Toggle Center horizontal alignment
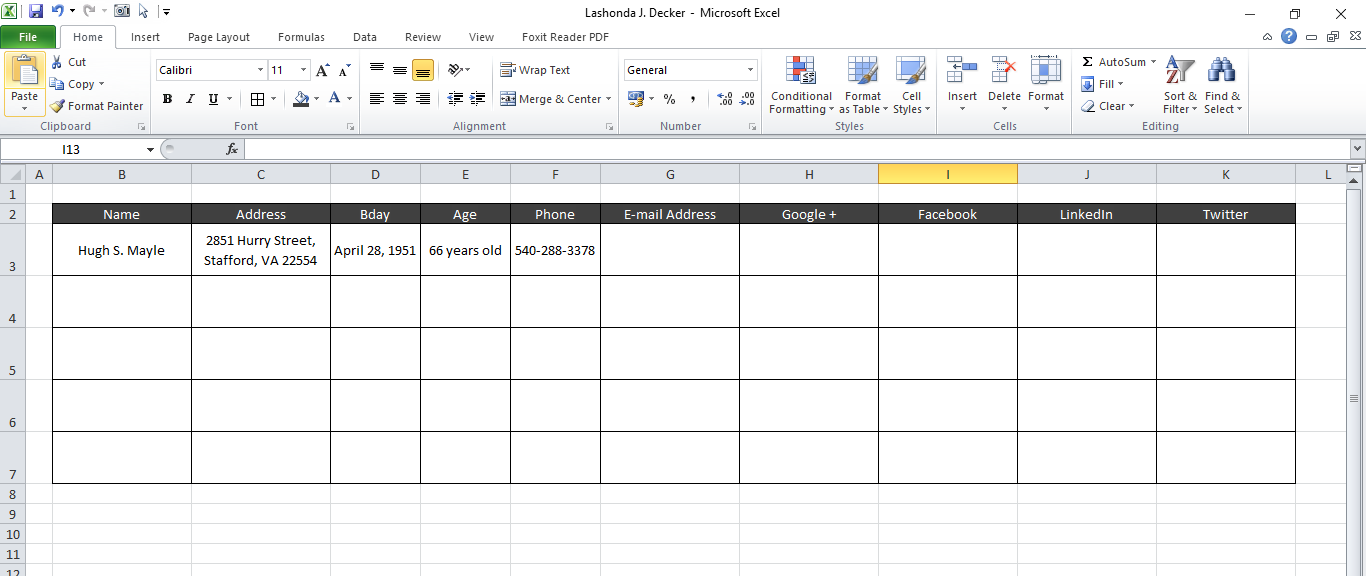 (x=400, y=99)
